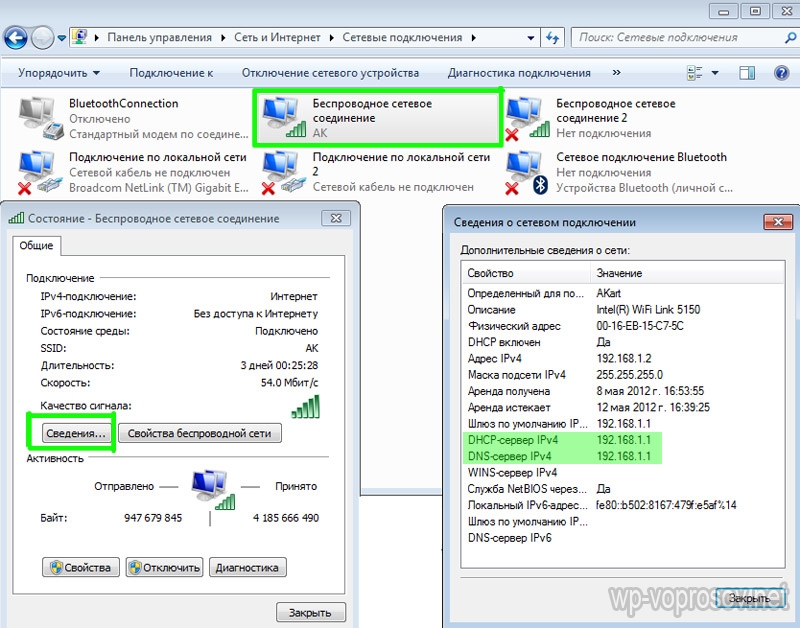Open view options dropdown arrow

tap(715, 73)
